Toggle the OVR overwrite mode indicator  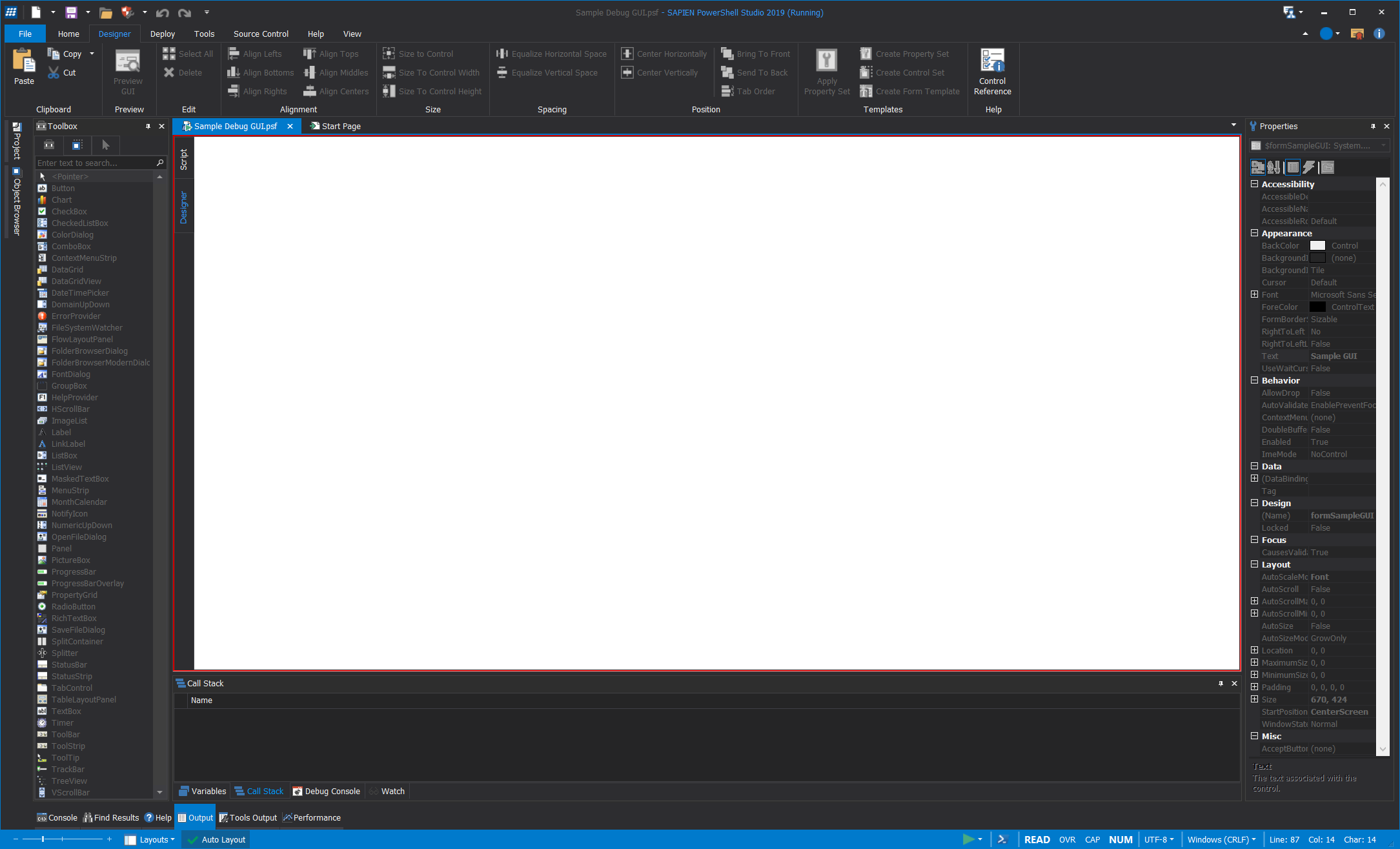point(1067,839)
